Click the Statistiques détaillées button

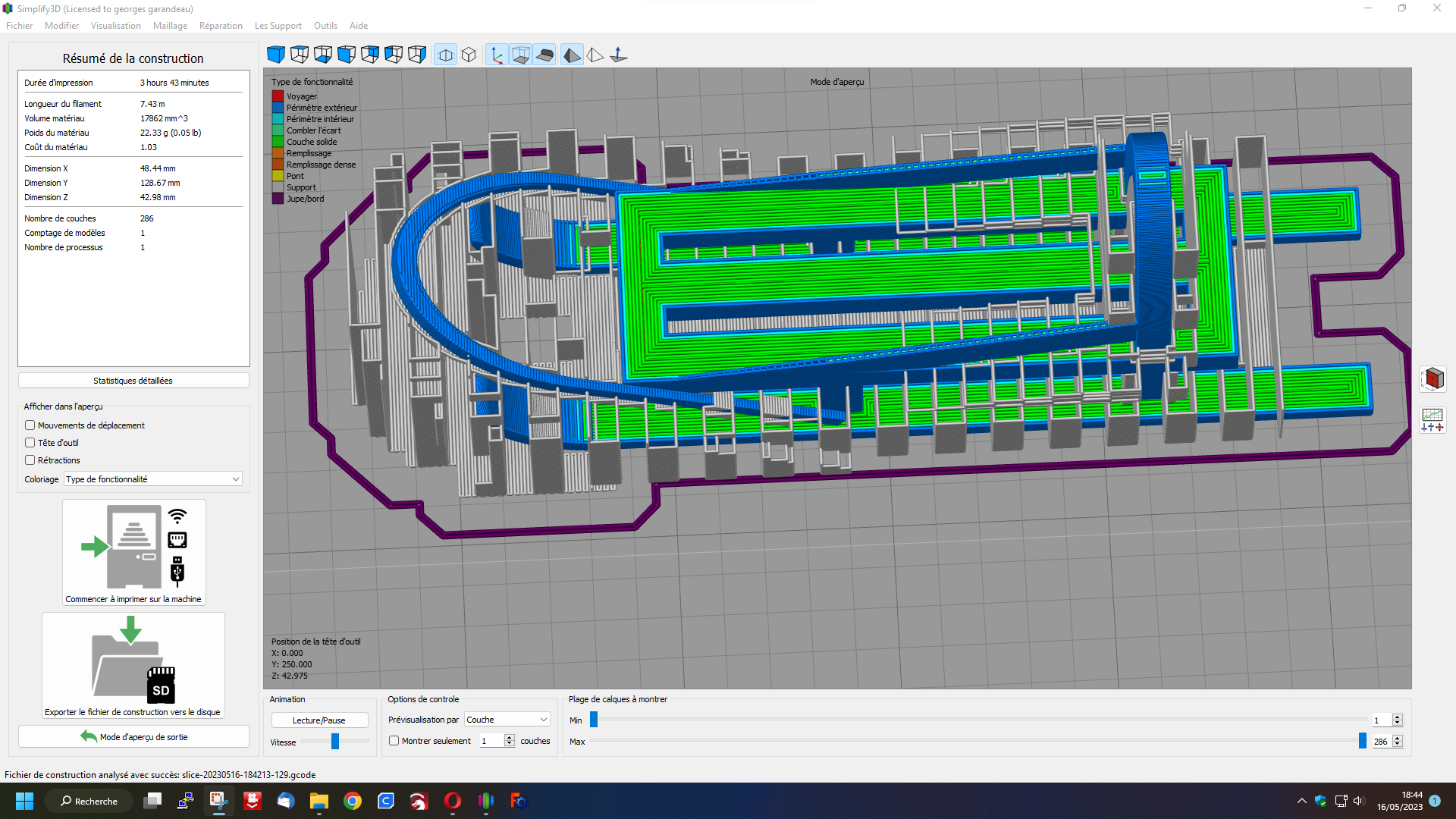133,381
